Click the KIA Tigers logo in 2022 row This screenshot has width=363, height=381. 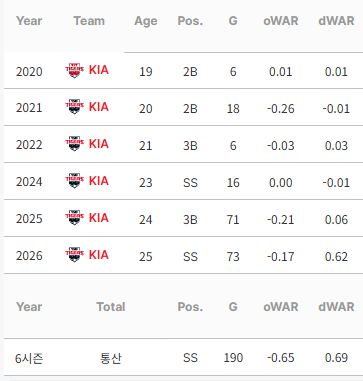click(74, 144)
